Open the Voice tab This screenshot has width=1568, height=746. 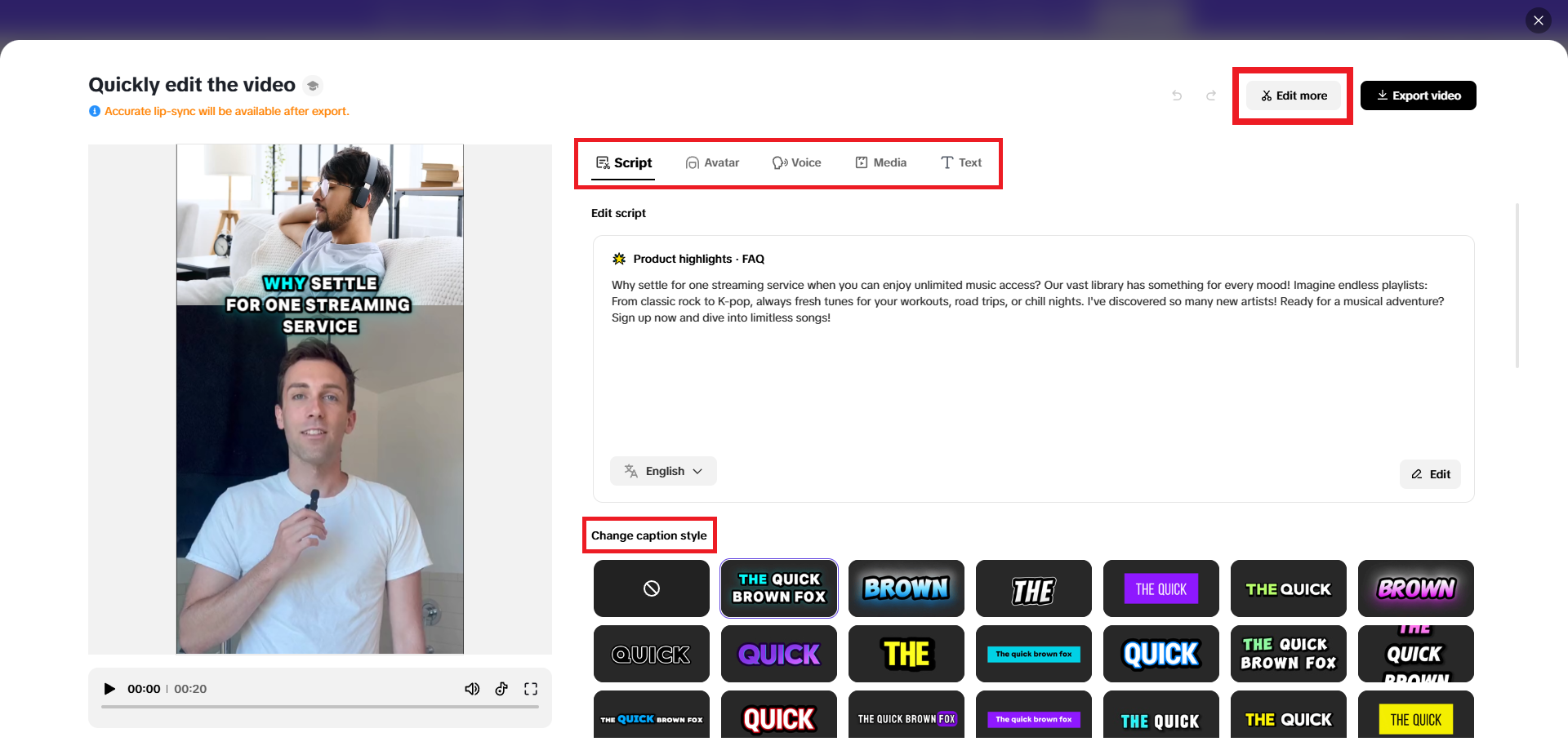click(x=797, y=162)
